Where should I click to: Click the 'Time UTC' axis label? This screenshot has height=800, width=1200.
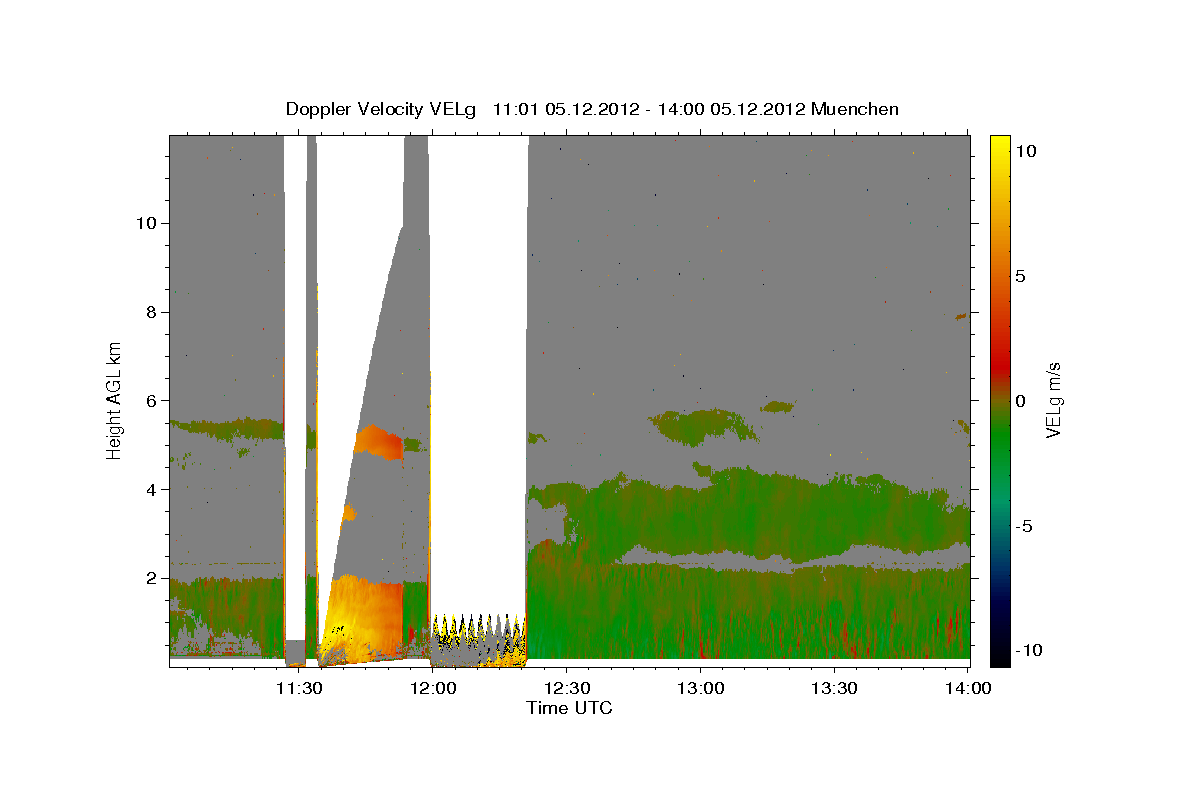tap(569, 708)
